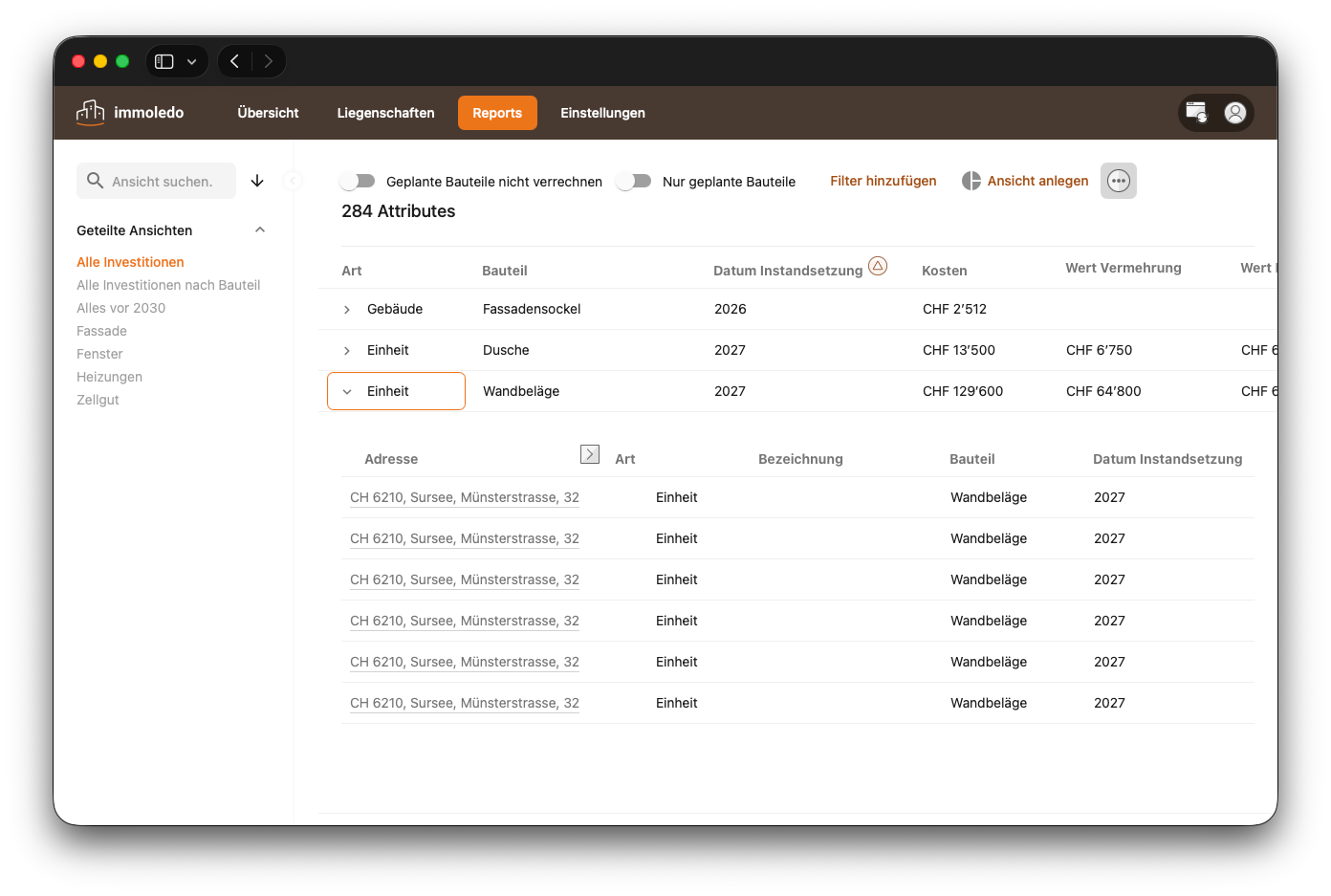Toggle Geplante Bauteile nicht verrechnen switch

click(x=358, y=181)
